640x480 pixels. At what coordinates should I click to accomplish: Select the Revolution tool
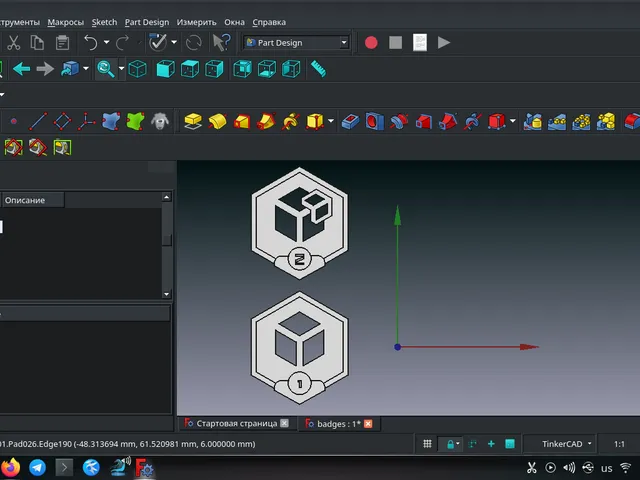pos(217,121)
